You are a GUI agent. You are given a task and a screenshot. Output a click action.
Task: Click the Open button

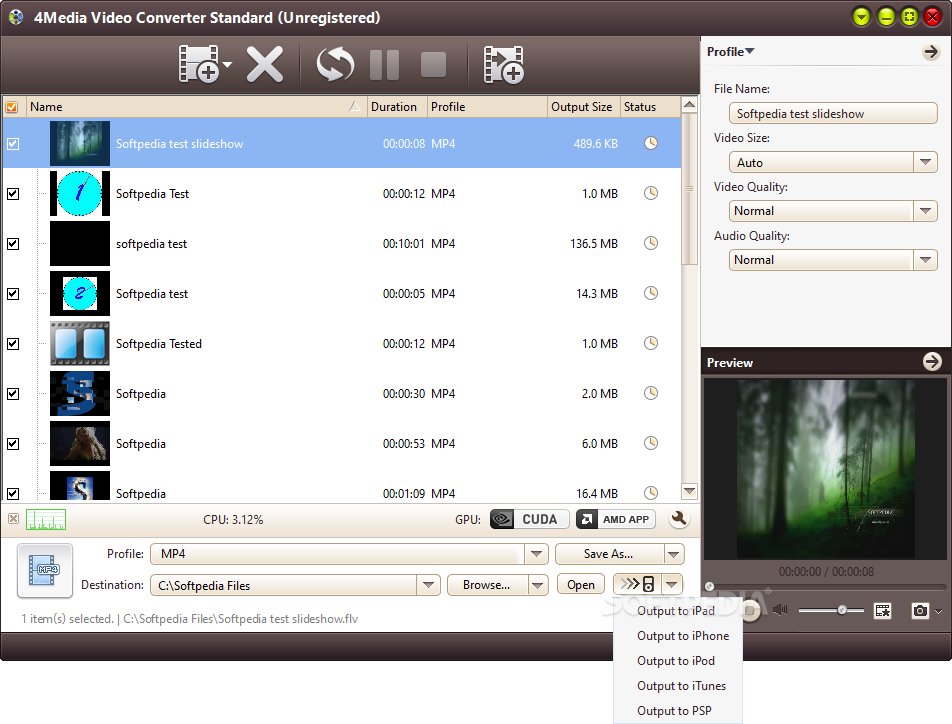pos(581,585)
